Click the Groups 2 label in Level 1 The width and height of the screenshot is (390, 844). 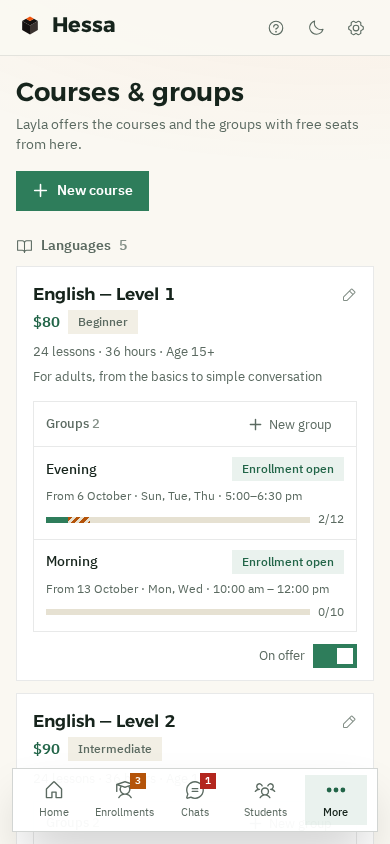73,424
